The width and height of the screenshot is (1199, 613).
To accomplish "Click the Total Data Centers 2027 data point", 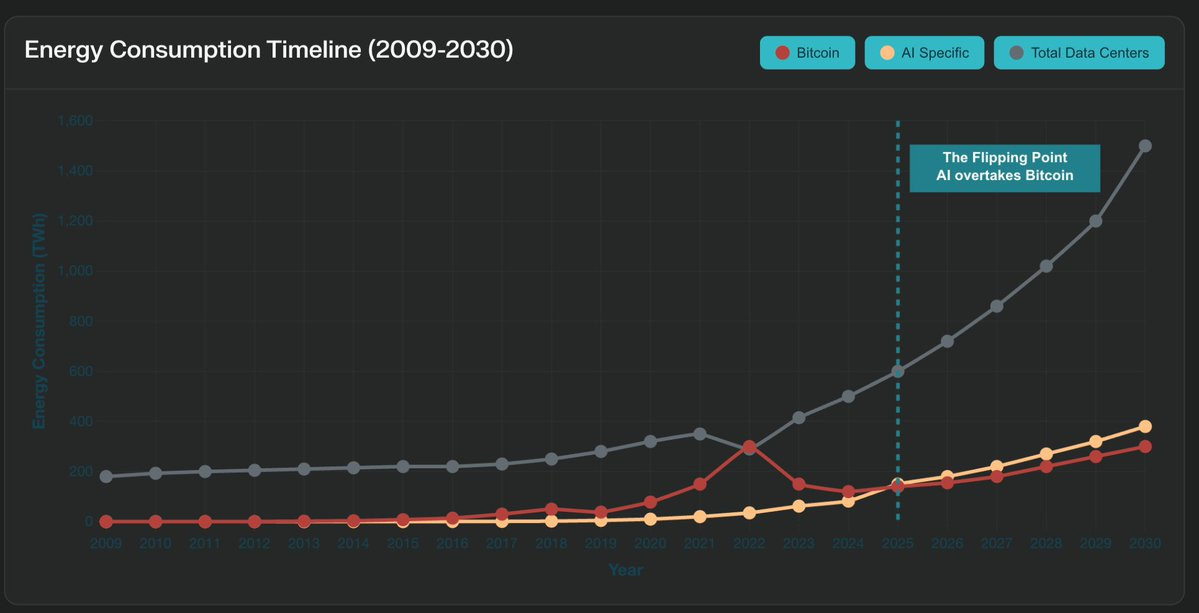I will [x=996, y=306].
